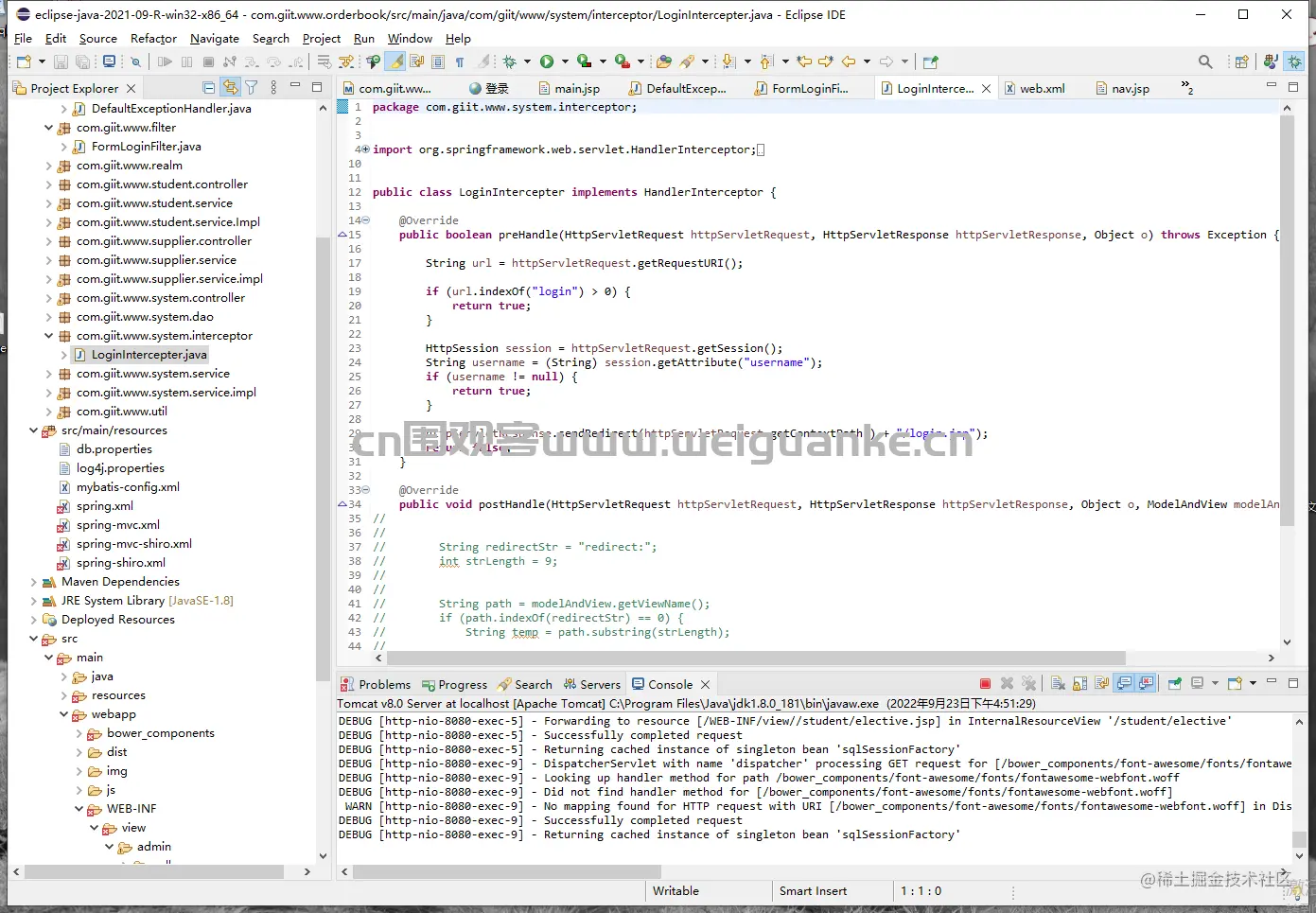
Task: Toggle Scroll Lock in Console toolbar
Action: (1079, 684)
